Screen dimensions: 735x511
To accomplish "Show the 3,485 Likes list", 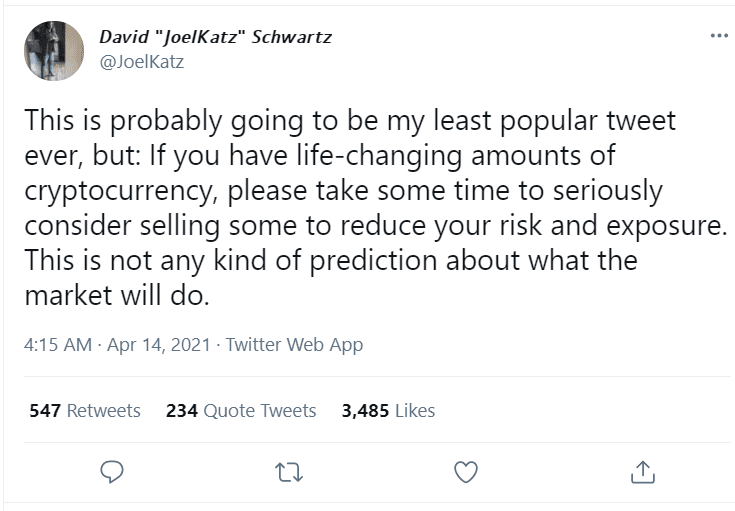I will point(388,411).
